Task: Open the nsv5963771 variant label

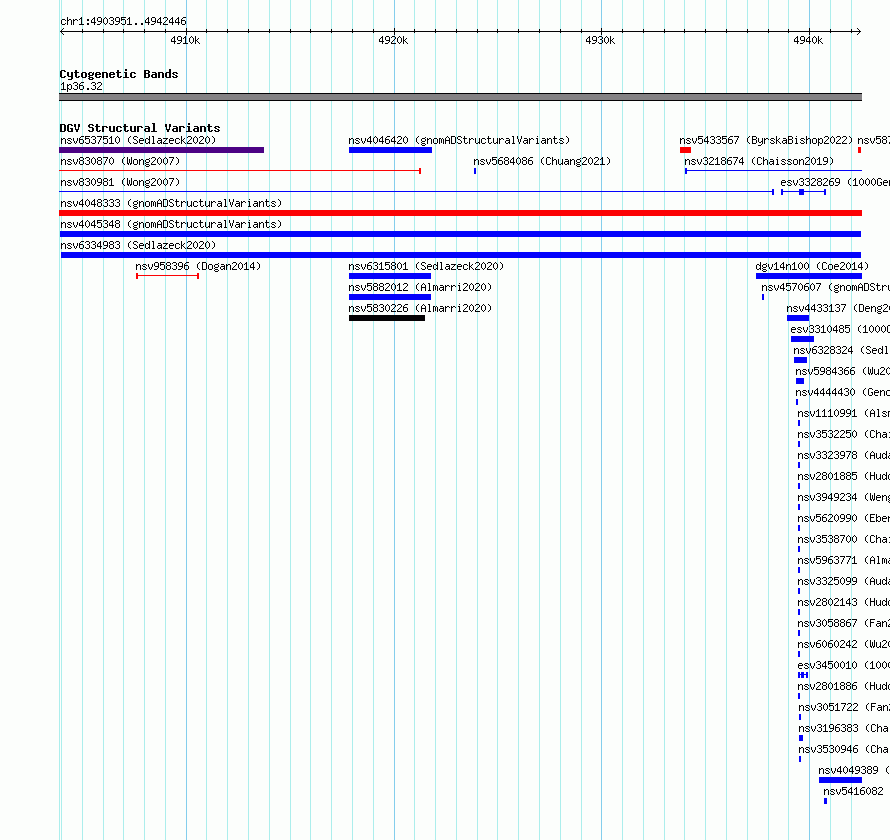Action: coord(843,560)
